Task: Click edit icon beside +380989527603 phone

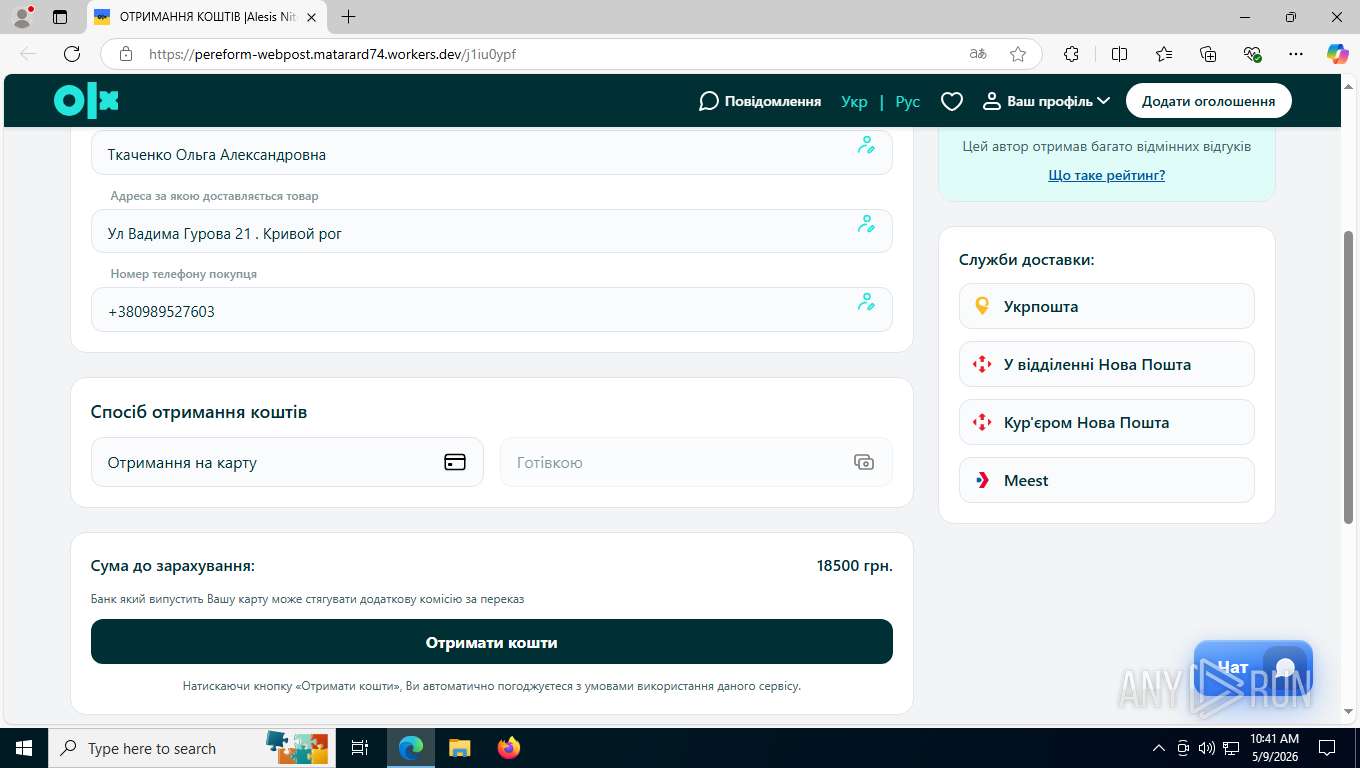Action: coord(866,302)
